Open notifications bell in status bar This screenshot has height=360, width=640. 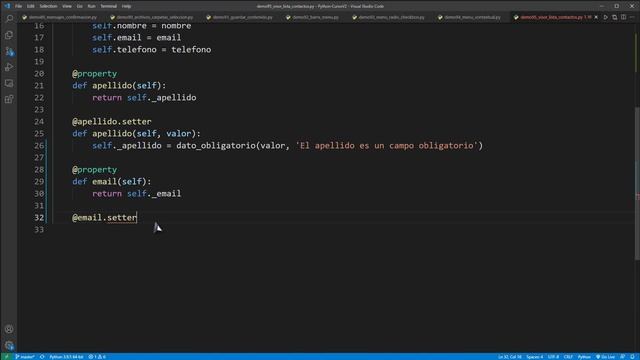tap(632, 357)
